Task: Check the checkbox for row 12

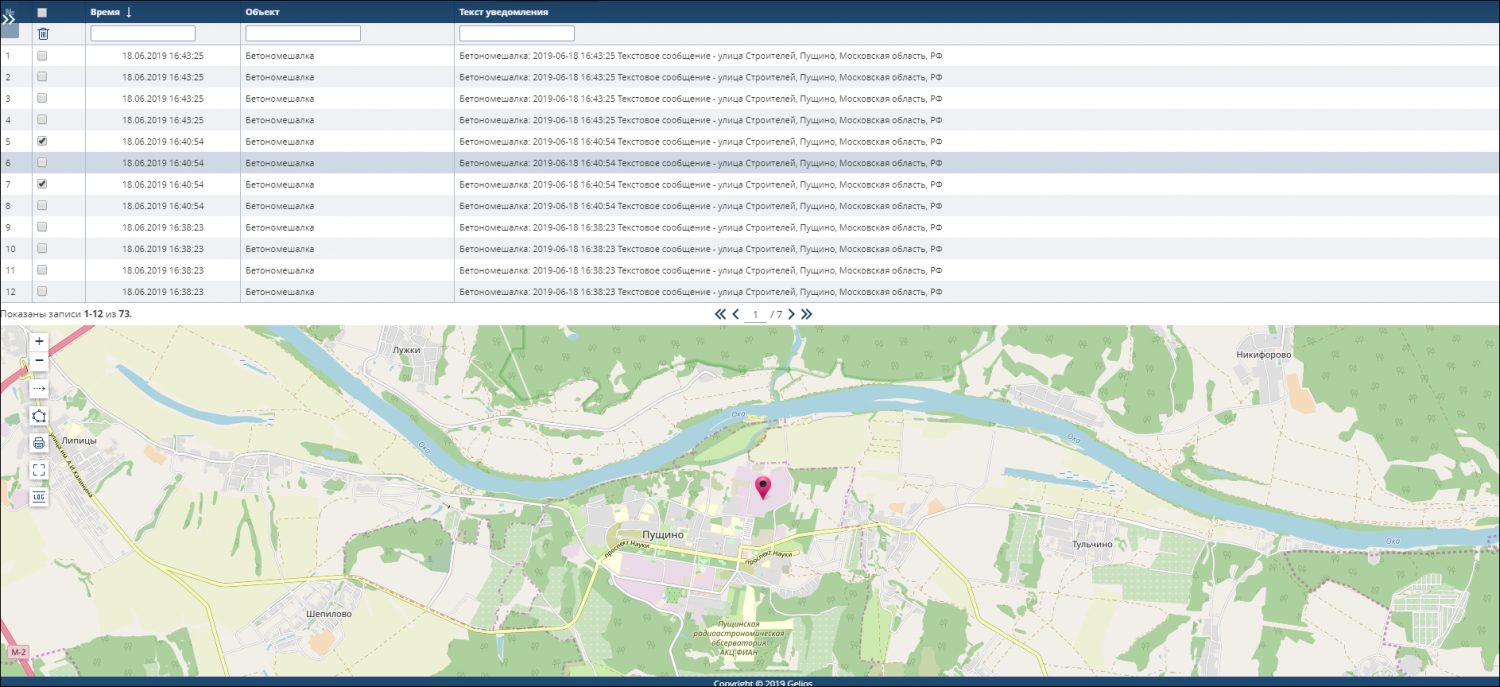Action: click(42, 292)
